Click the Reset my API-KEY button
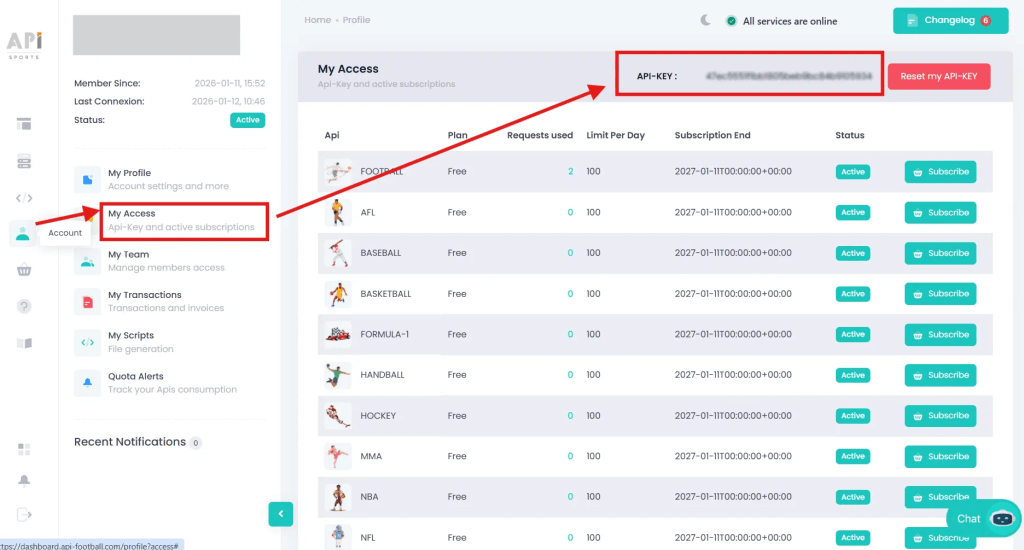 pyautogui.click(x=938, y=77)
